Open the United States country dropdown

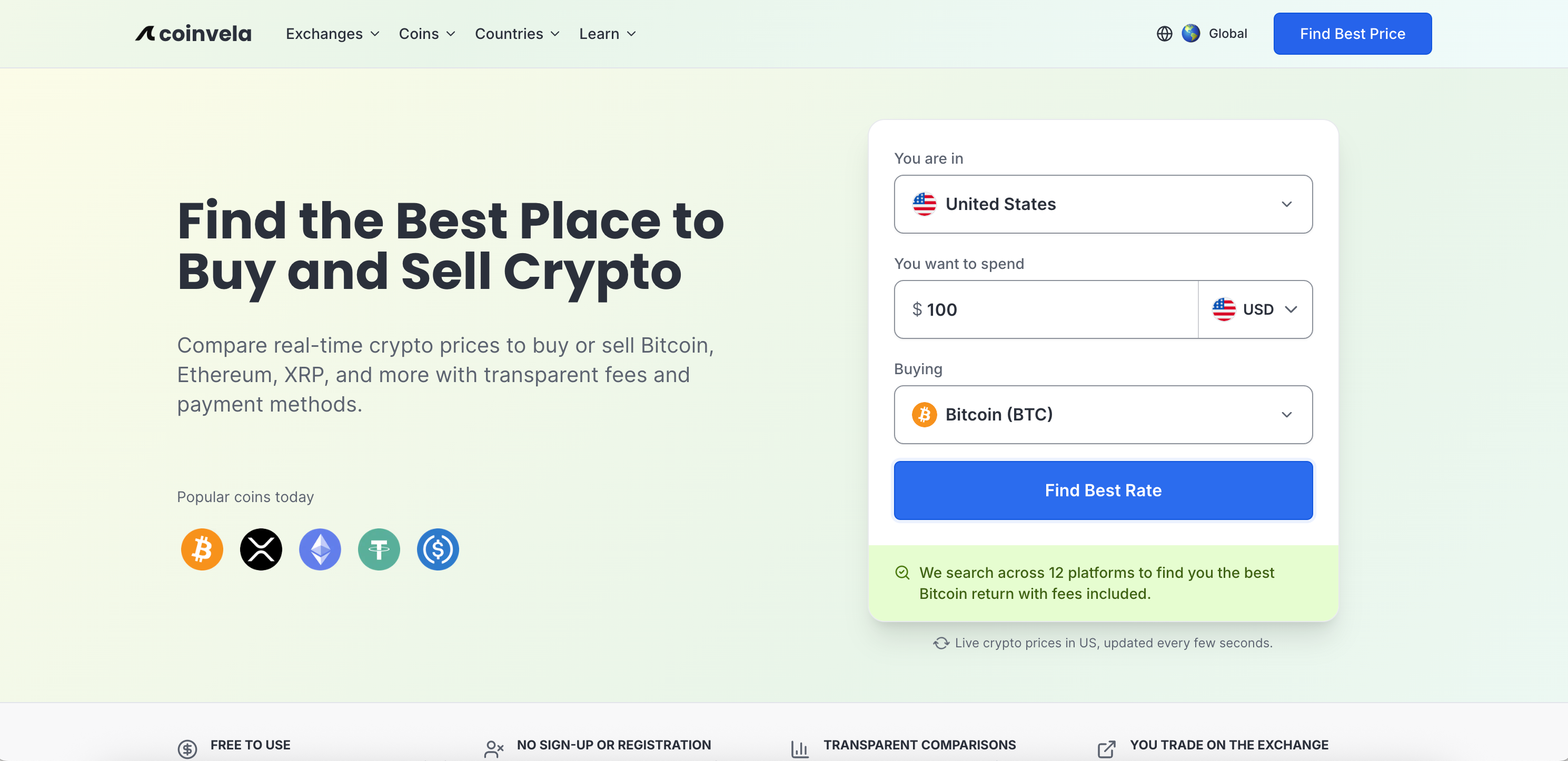pyautogui.click(x=1103, y=204)
